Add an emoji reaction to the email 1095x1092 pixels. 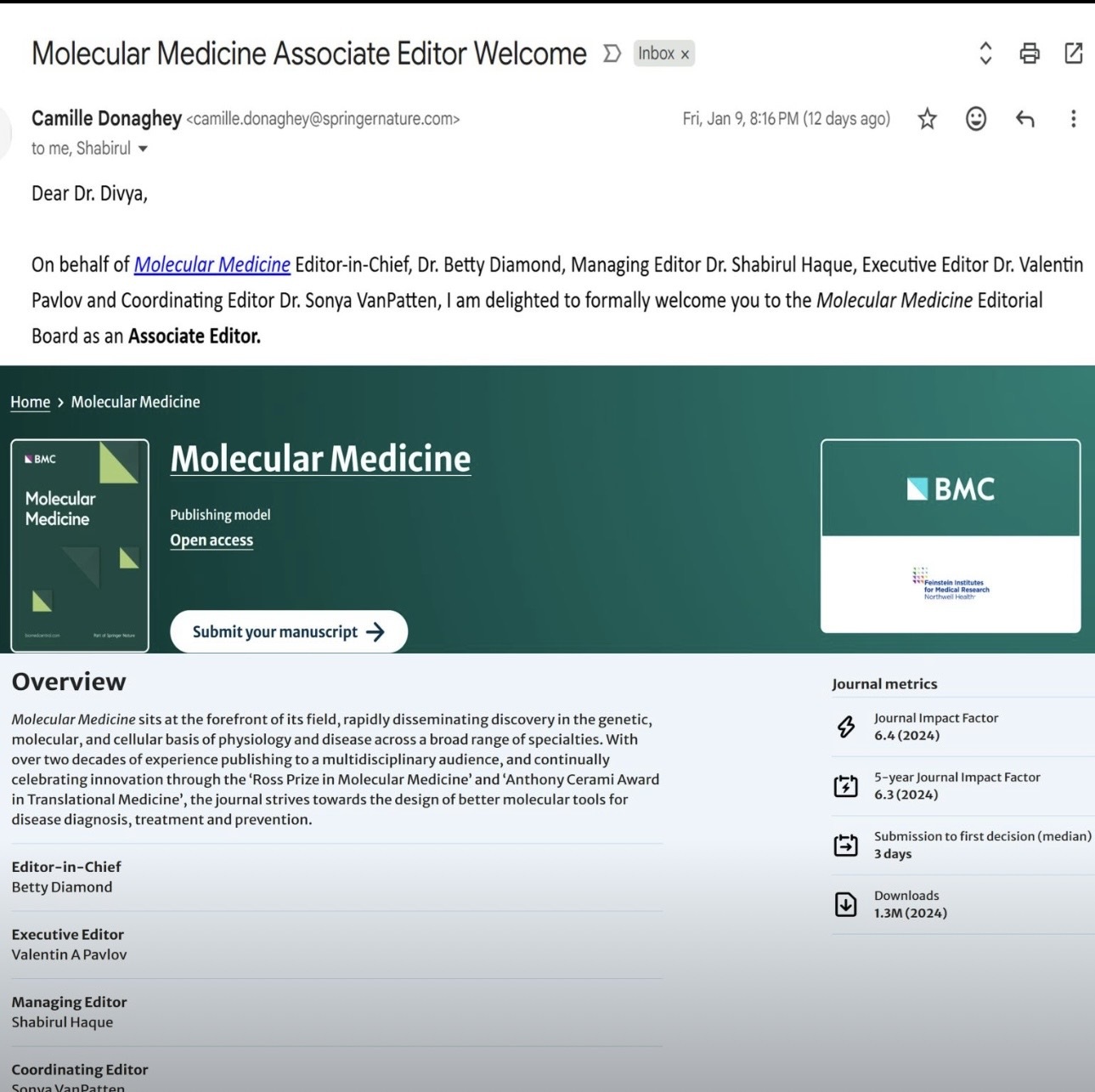click(x=976, y=119)
